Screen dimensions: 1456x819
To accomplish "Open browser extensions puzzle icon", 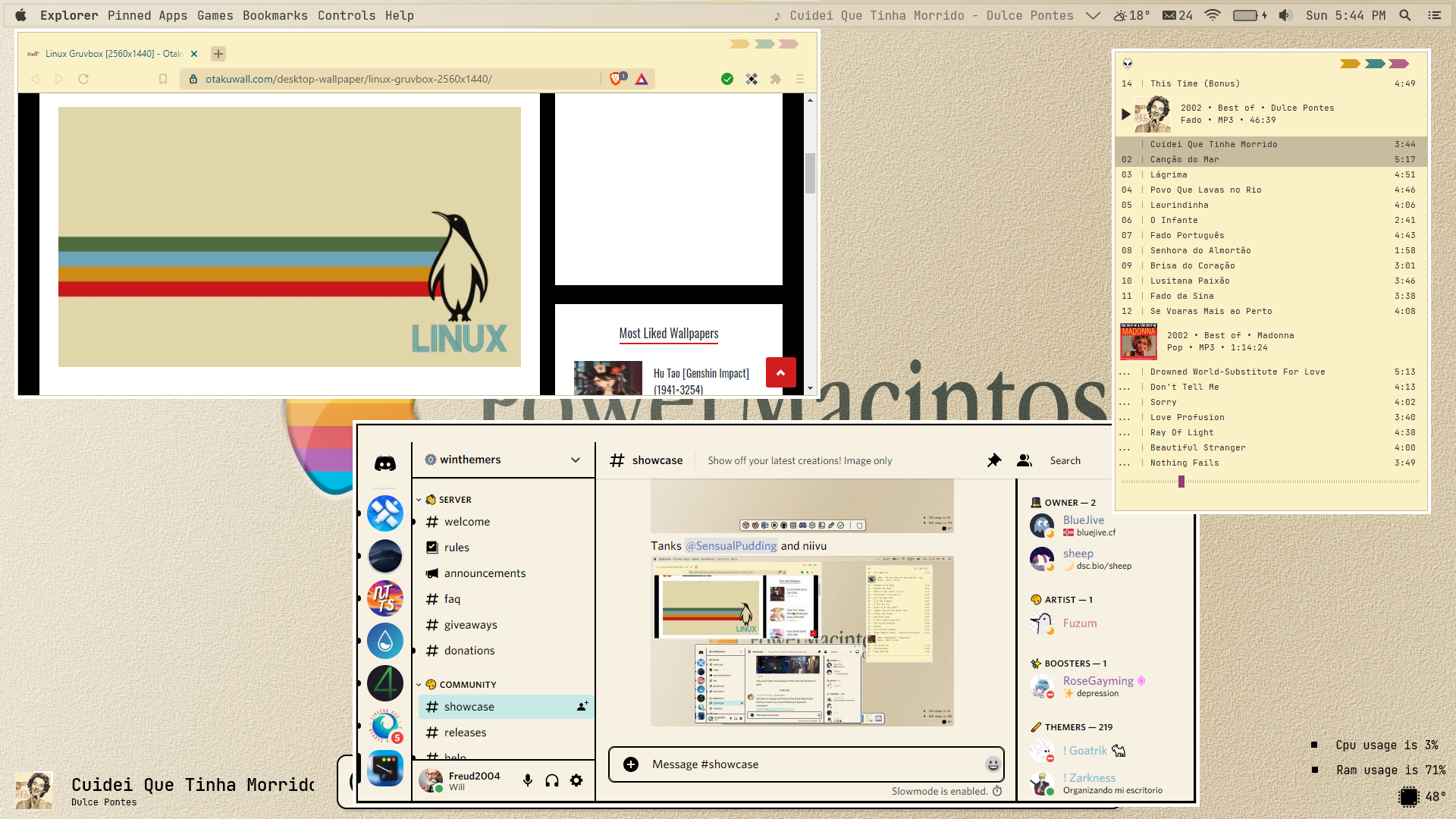I will coord(775,79).
